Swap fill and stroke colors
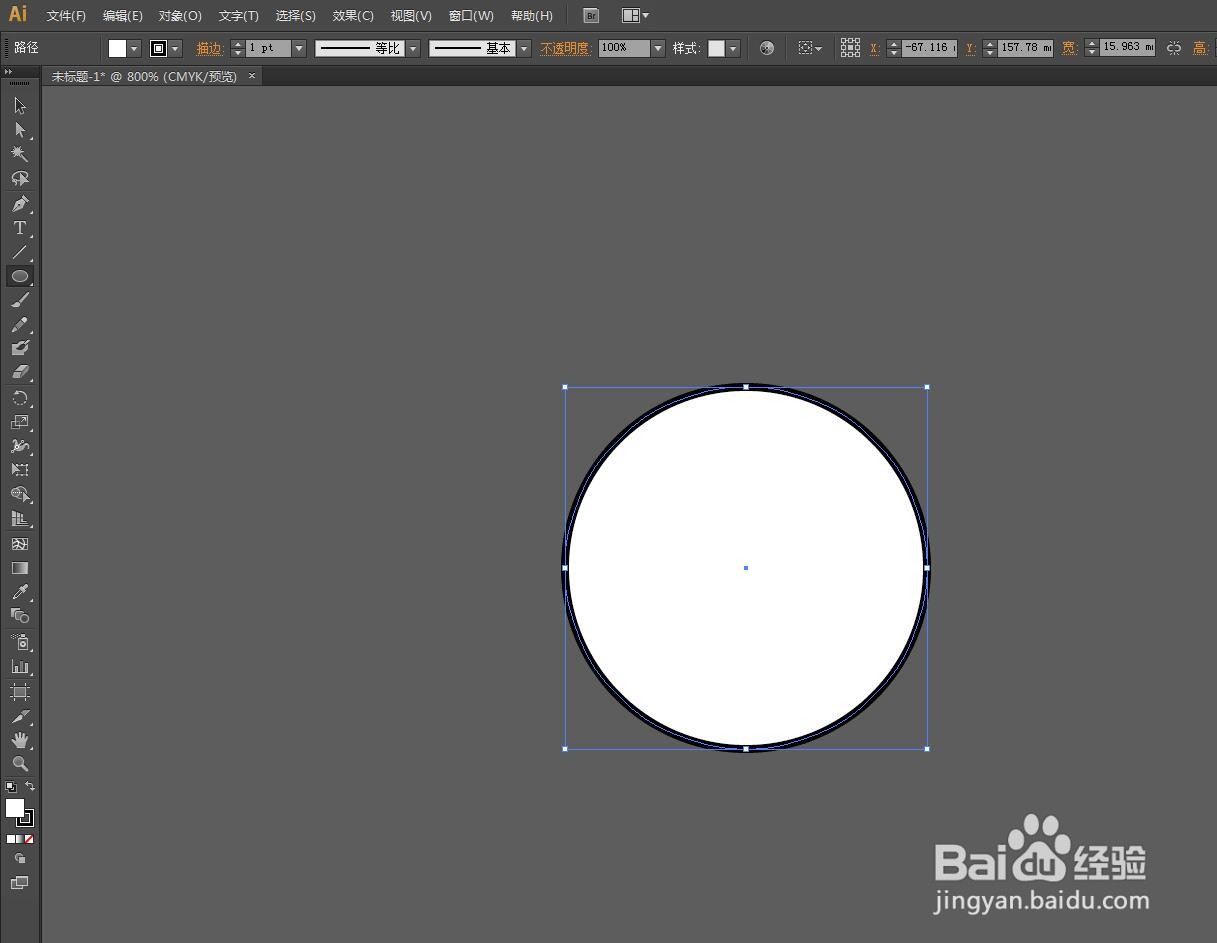Viewport: 1217px width, 943px height. coord(30,787)
